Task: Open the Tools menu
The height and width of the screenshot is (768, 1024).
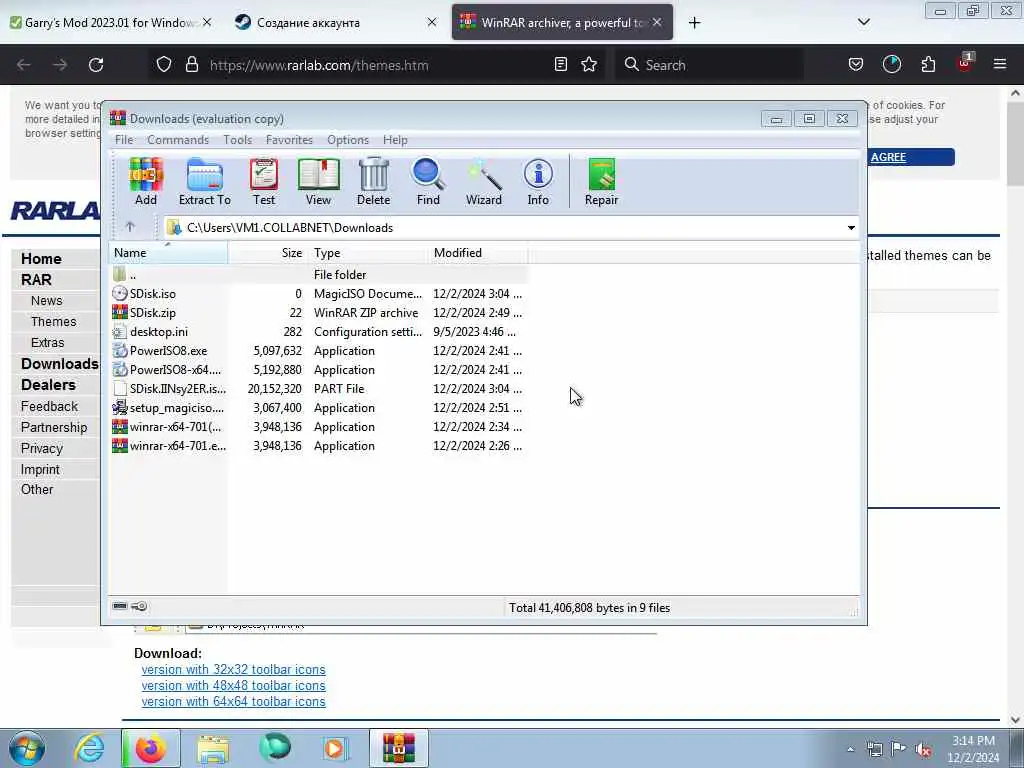Action: (237, 140)
